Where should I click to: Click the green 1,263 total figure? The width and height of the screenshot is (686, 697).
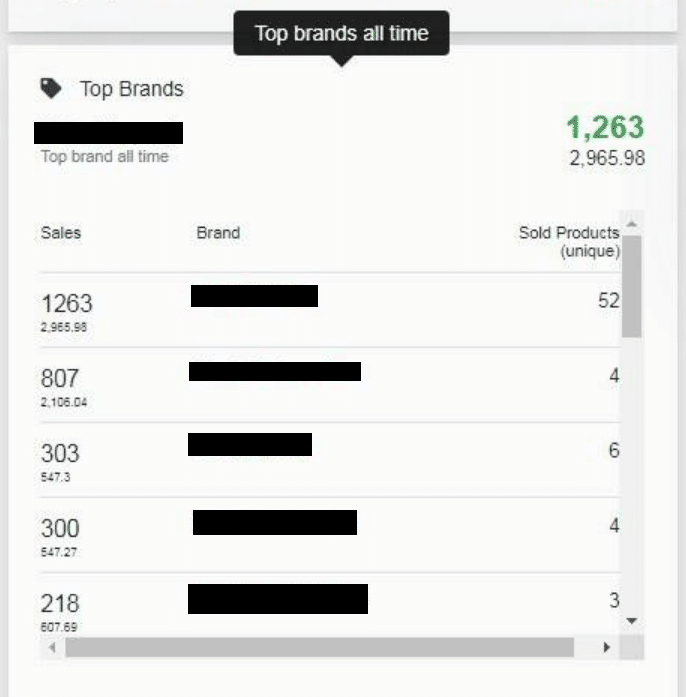(x=606, y=127)
